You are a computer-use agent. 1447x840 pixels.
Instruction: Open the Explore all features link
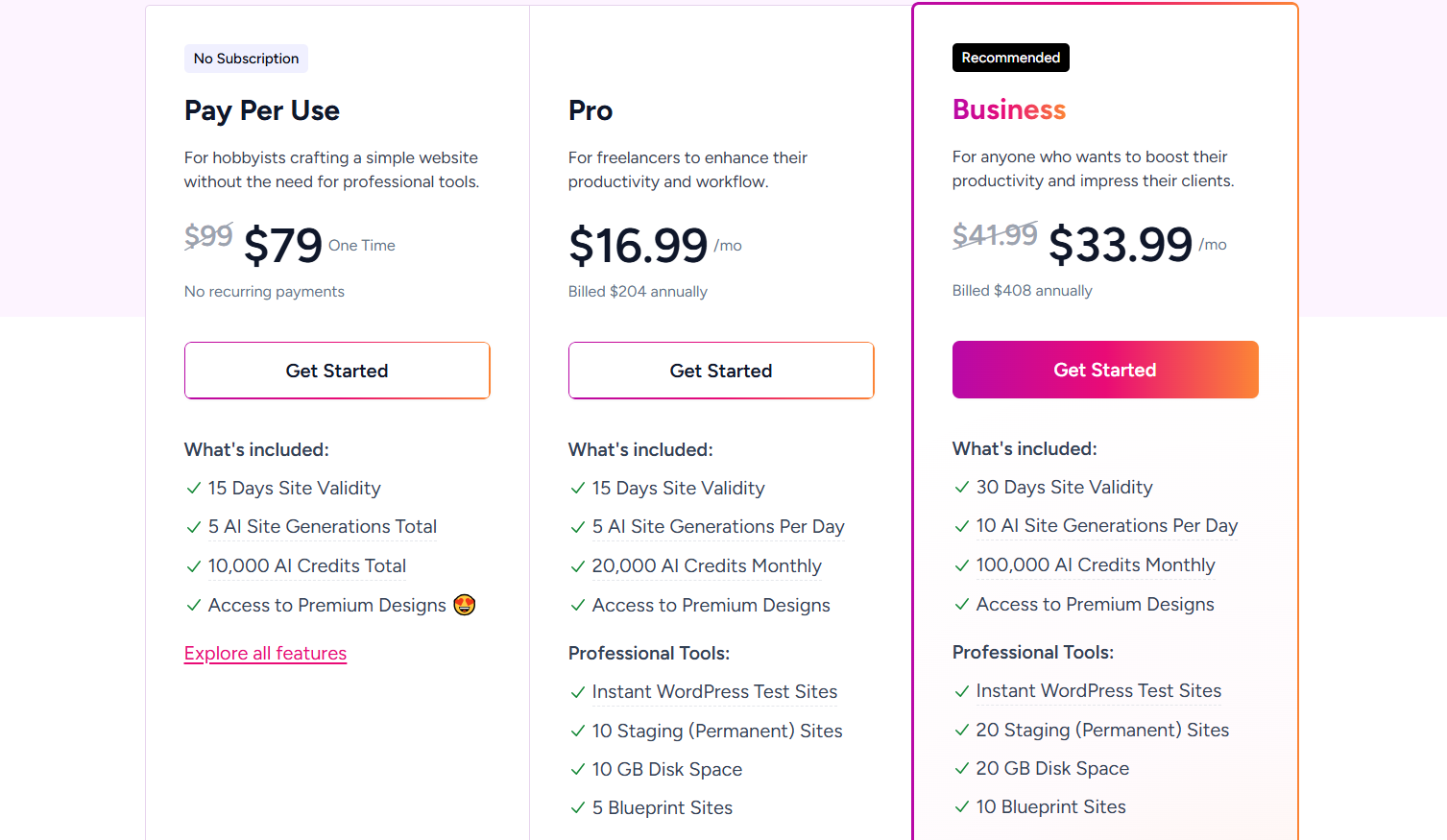pyautogui.click(x=265, y=654)
